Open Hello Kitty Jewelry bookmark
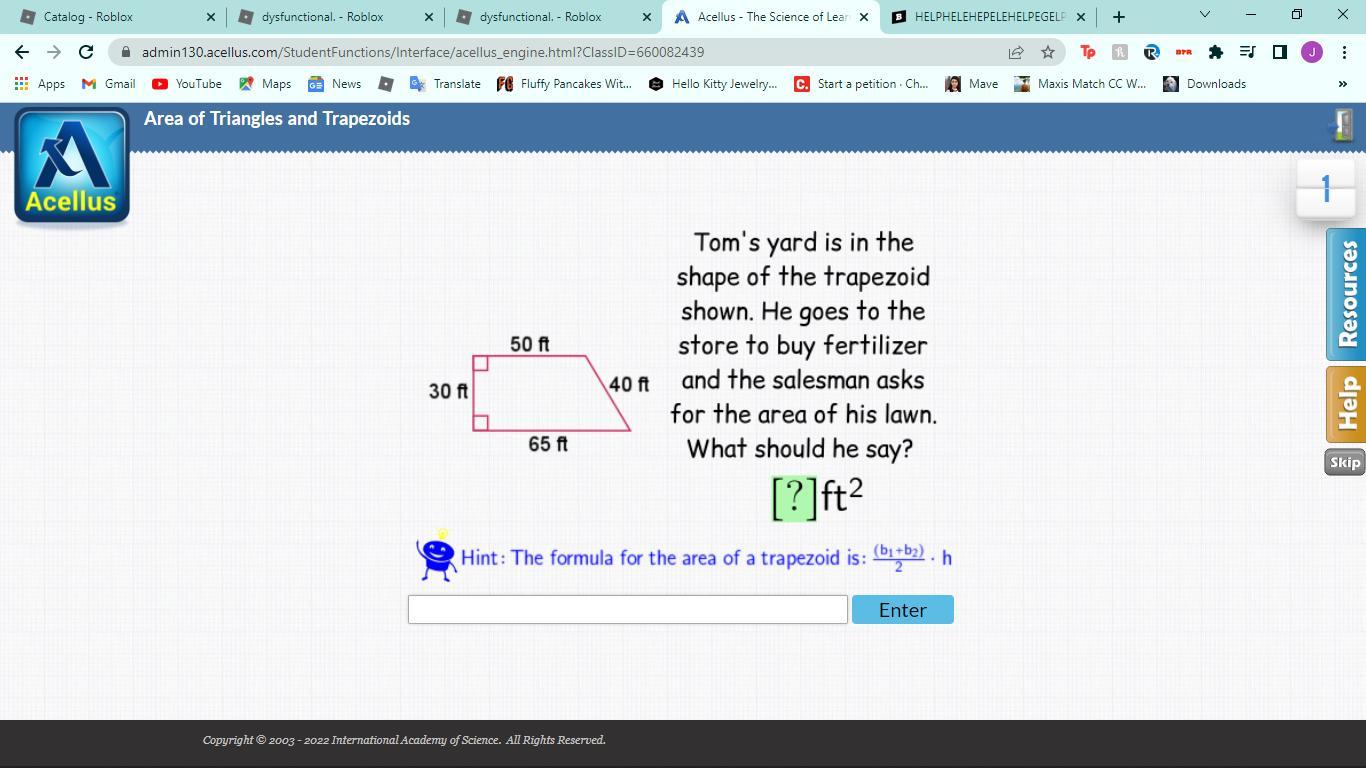The height and width of the screenshot is (768, 1366). [713, 84]
